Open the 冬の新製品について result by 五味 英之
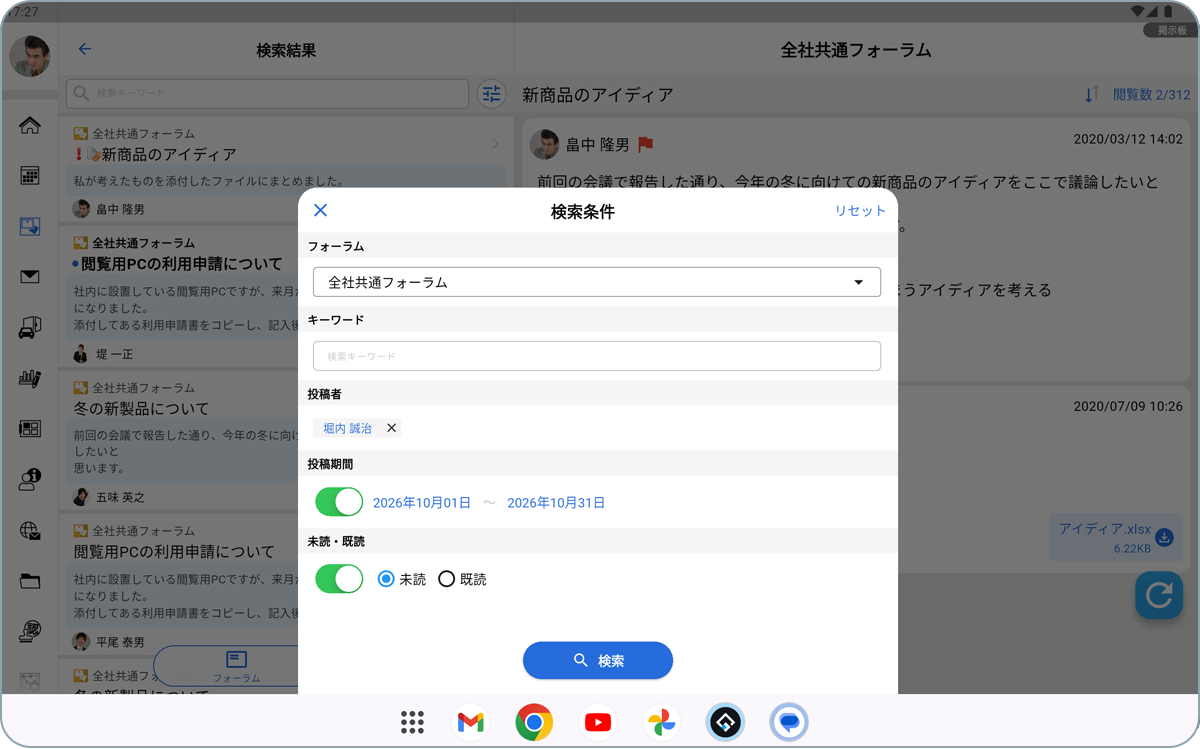The height and width of the screenshot is (749, 1200). [x=180, y=441]
